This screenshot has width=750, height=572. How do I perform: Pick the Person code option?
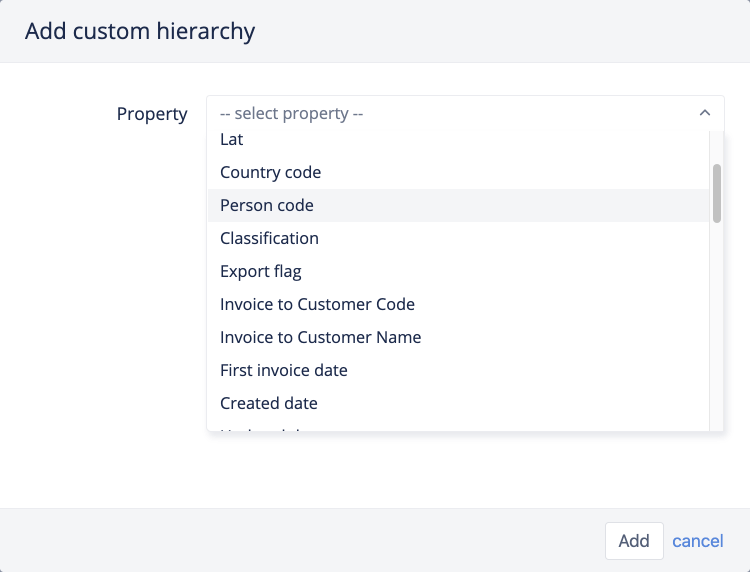point(267,205)
